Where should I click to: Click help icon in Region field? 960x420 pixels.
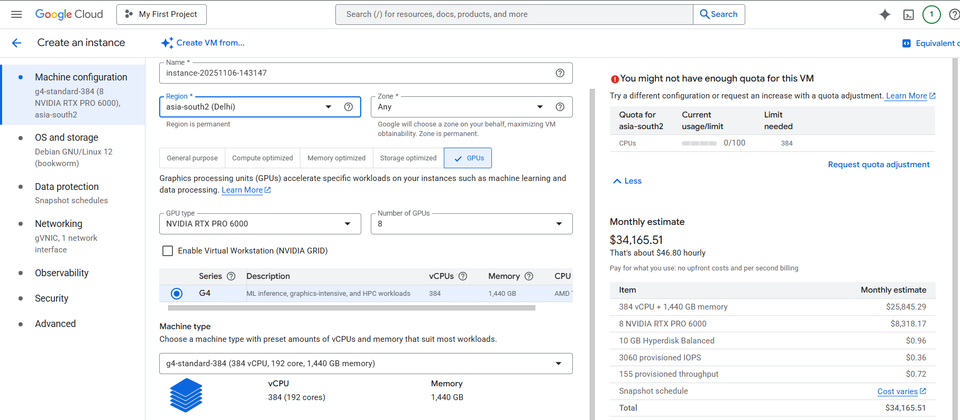coord(348,107)
